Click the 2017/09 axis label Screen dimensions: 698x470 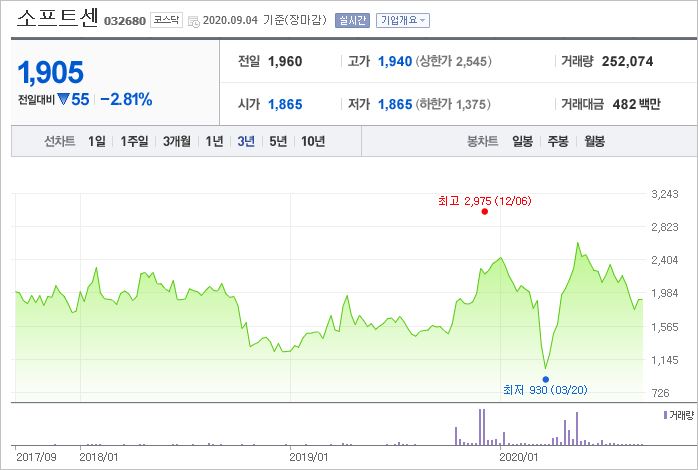click(36, 457)
